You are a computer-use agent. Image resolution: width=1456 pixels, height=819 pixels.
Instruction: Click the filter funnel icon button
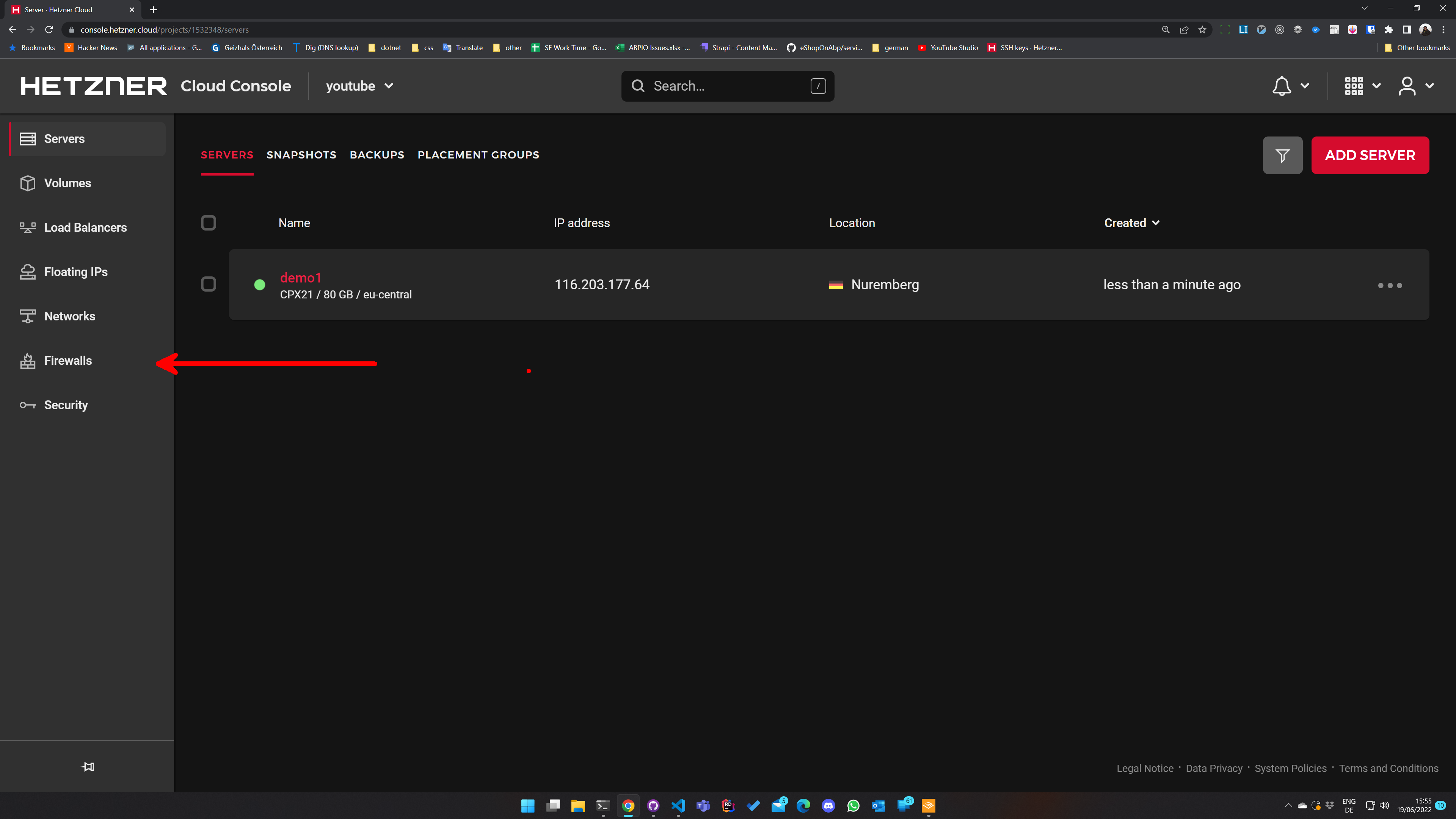[1282, 155]
